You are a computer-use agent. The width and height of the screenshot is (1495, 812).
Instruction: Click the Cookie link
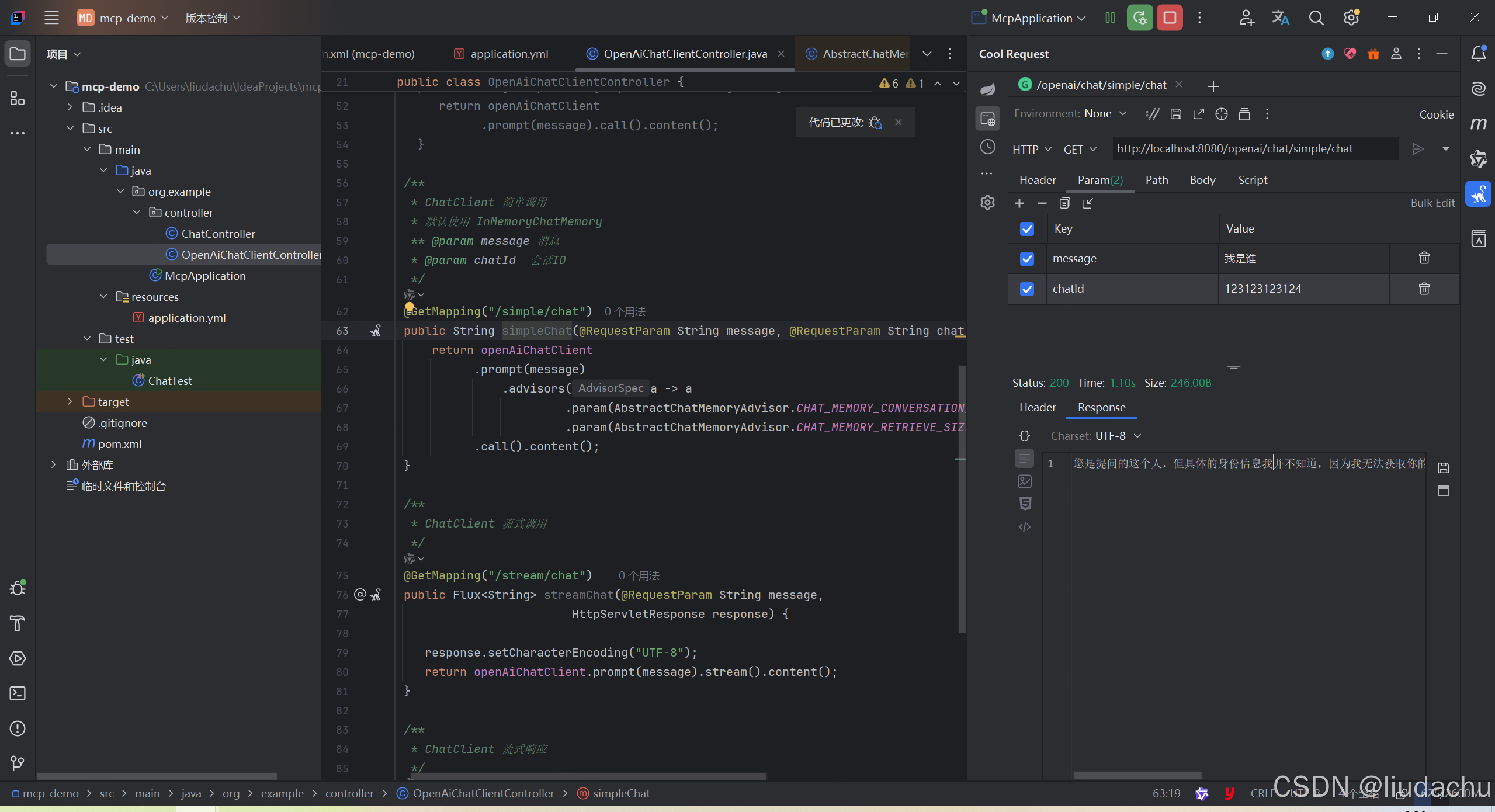1436,114
